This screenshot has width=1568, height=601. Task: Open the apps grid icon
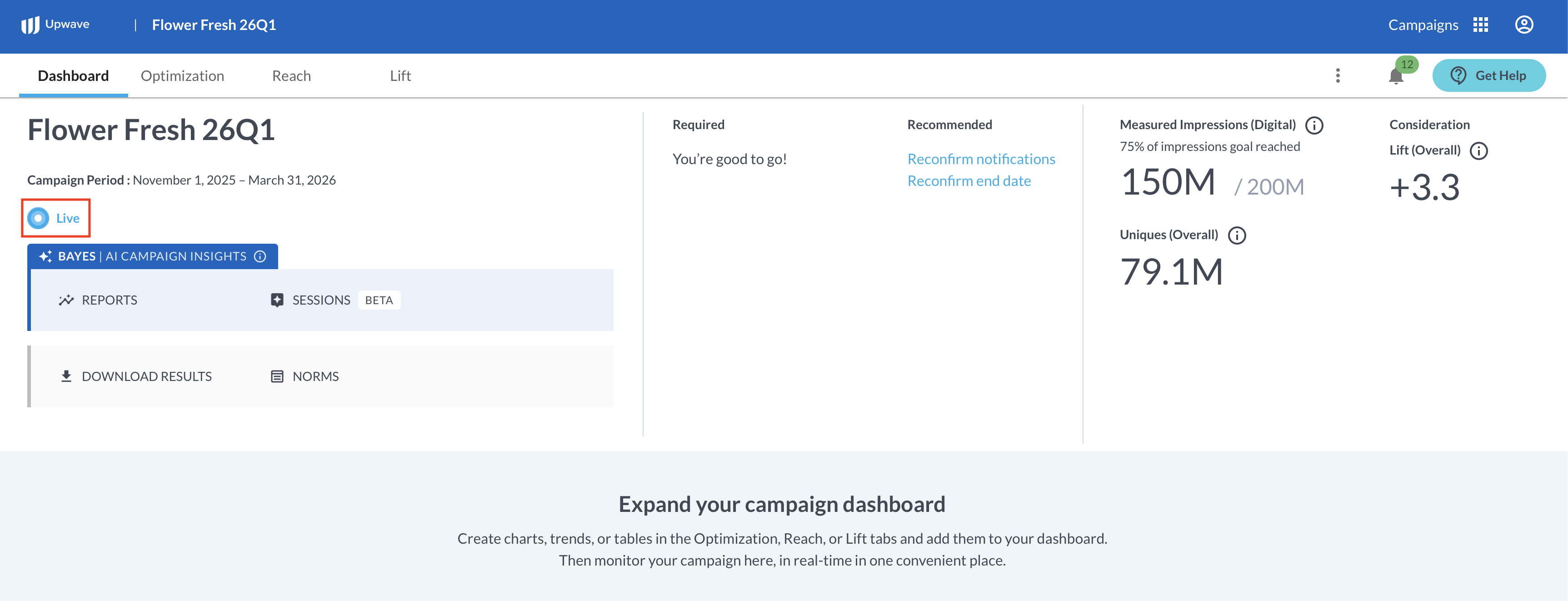1480,25
